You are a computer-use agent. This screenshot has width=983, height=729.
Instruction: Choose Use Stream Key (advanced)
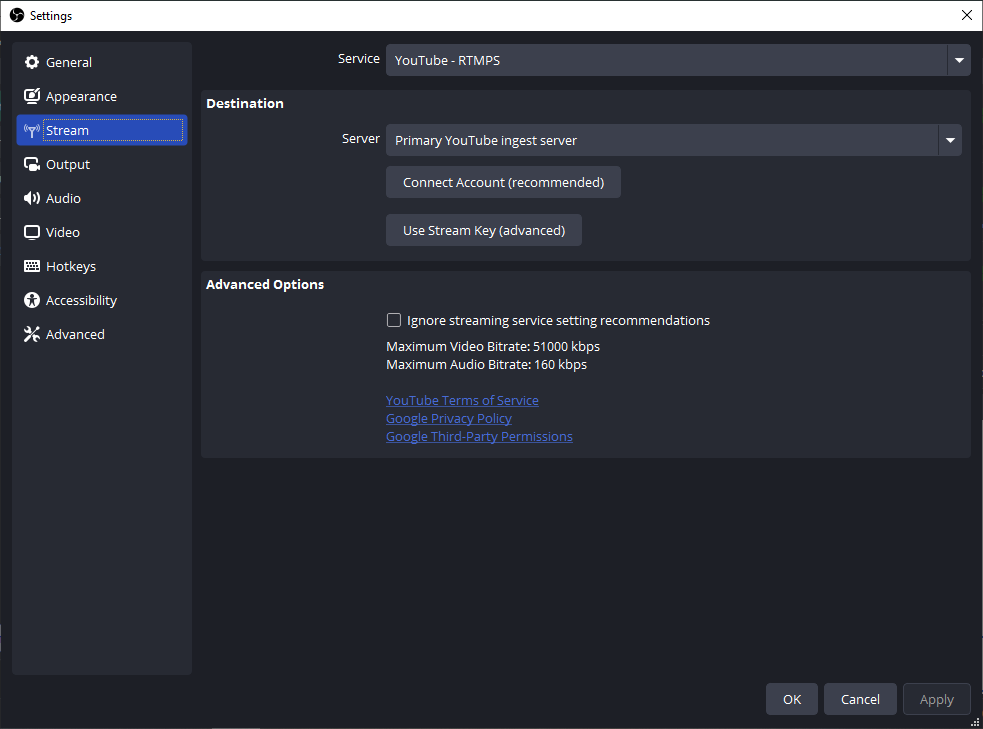[484, 230]
